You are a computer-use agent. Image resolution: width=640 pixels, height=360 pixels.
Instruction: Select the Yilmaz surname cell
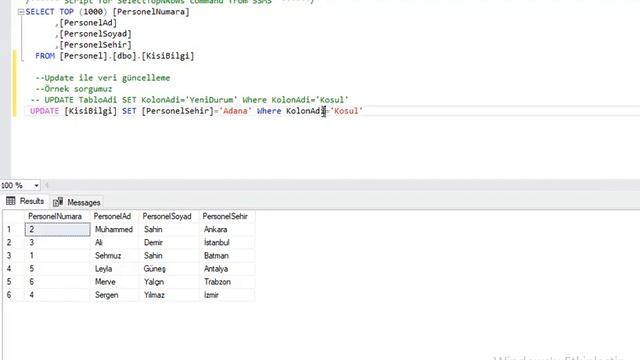click(x=169, y=295)
